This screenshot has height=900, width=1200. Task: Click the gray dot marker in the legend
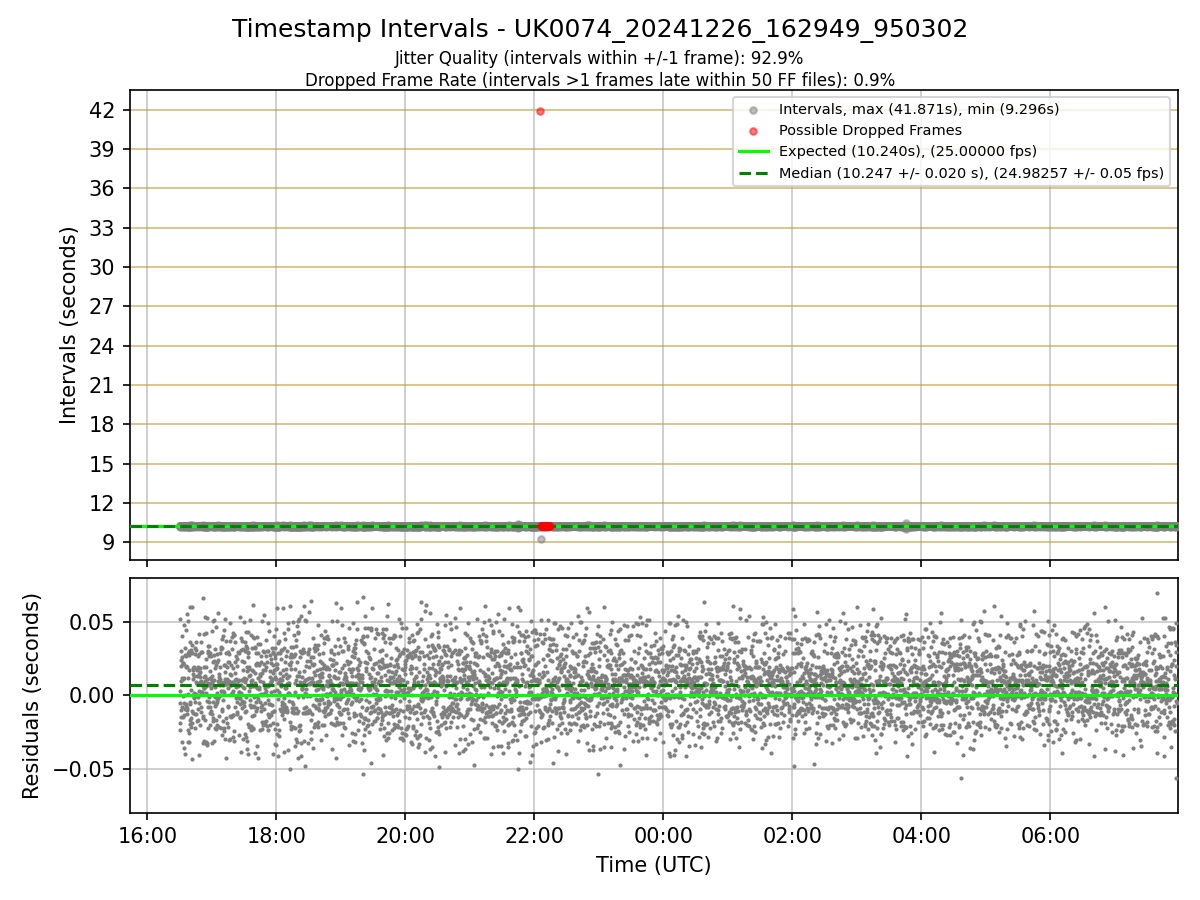pyautogui.click(x=754, y=109)
